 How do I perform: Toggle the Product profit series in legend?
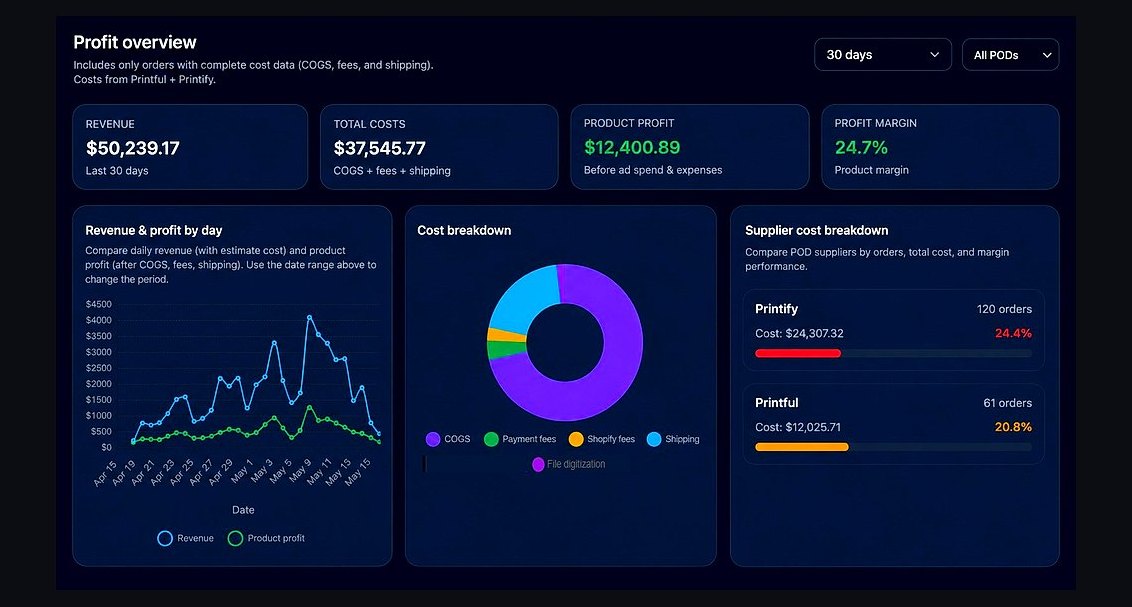point(266,538)
